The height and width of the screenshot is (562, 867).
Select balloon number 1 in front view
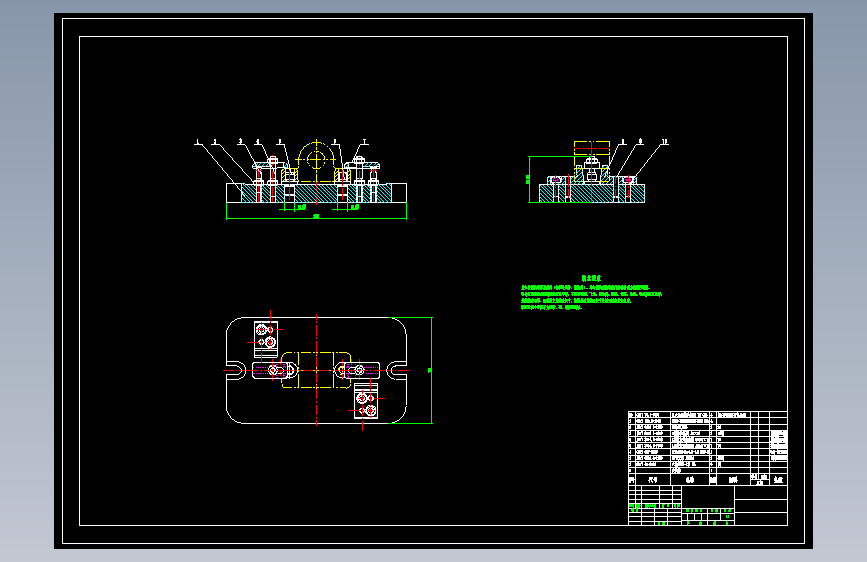click(197, 142)
